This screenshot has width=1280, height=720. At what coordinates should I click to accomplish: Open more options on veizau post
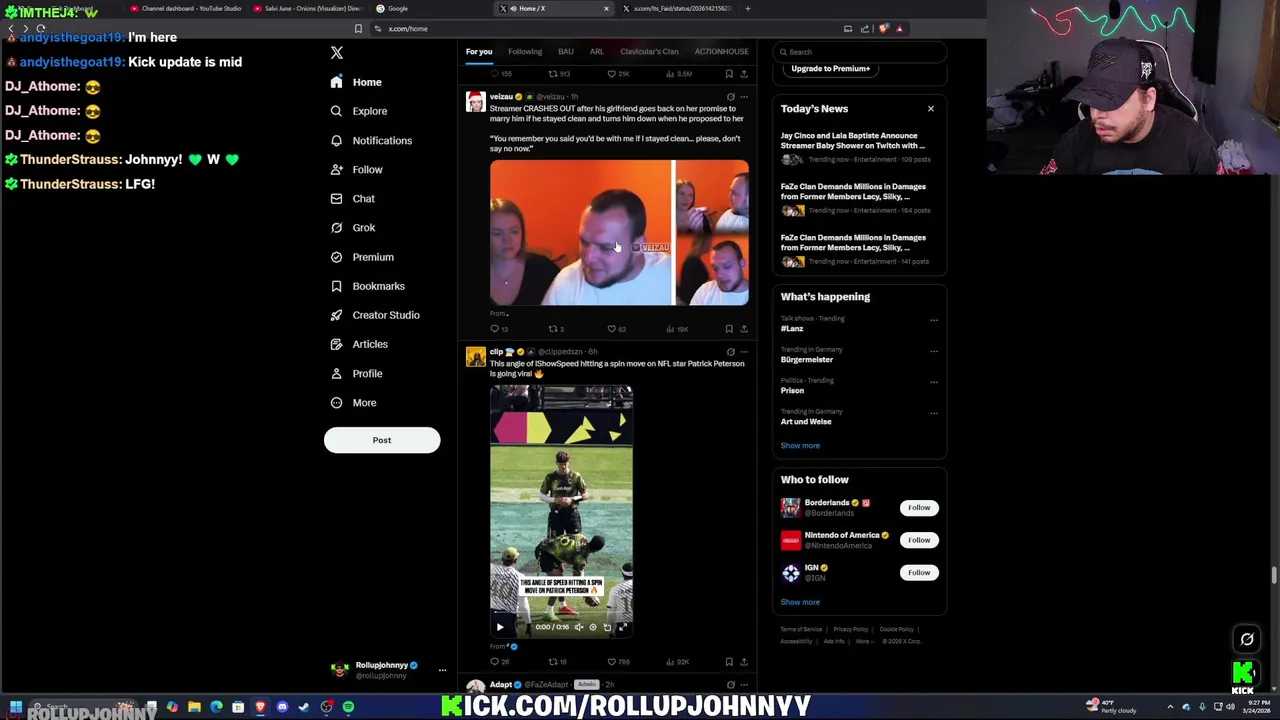pyautogui.click(x=744, y=97)
